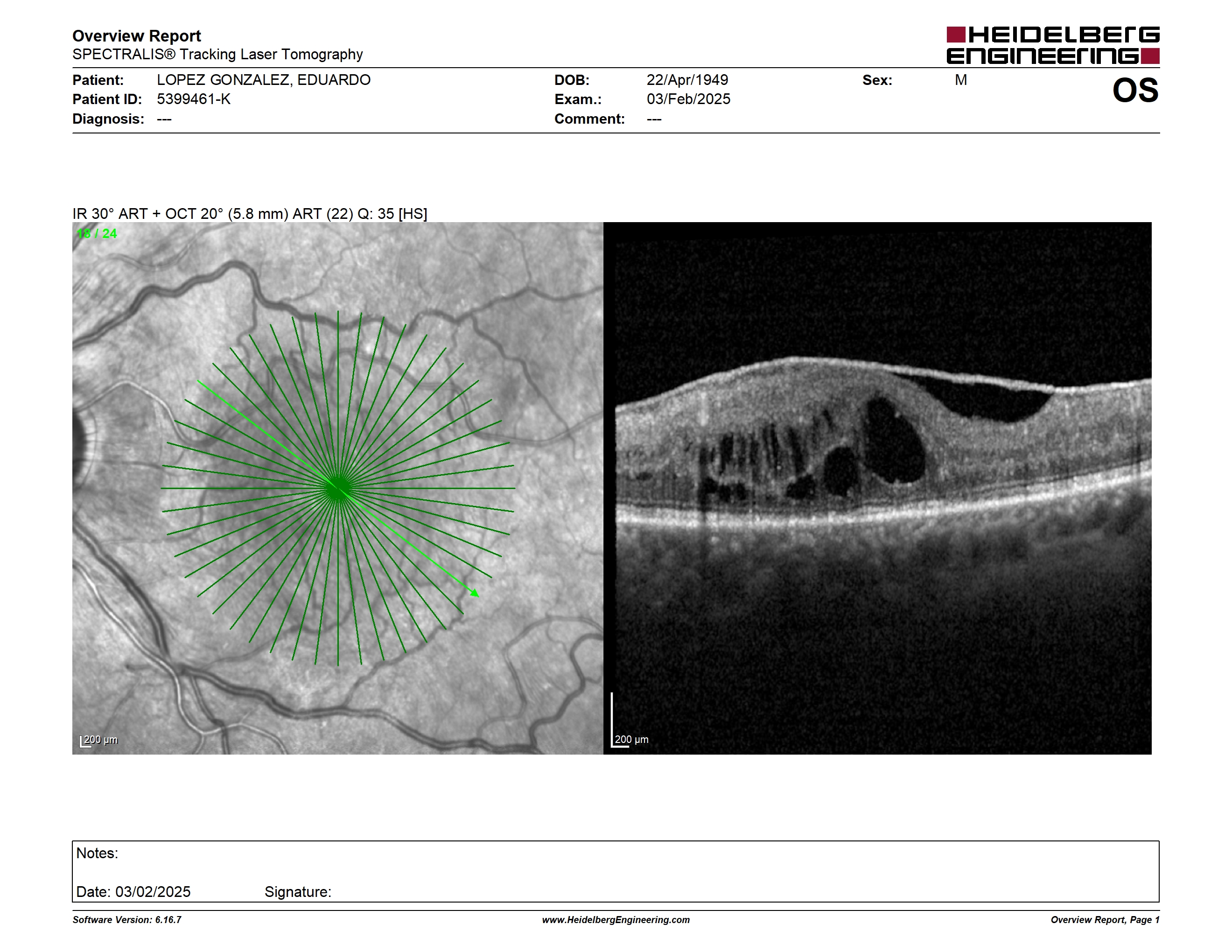
Task: Click the 'Patient ID:' label
Action: (107, 99)
